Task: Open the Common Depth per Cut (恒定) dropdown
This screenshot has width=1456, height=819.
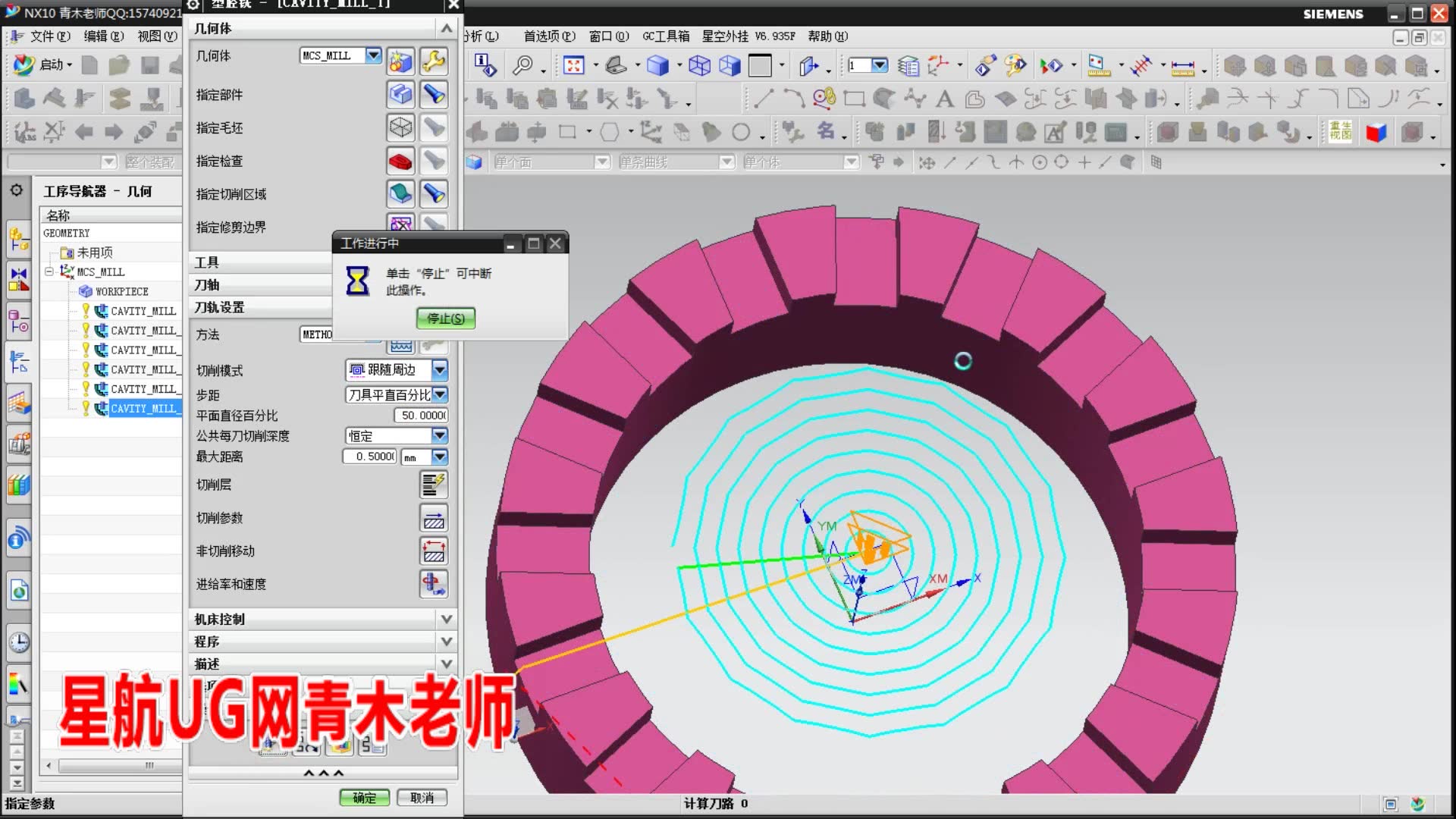Action: (x=440, y=436)
